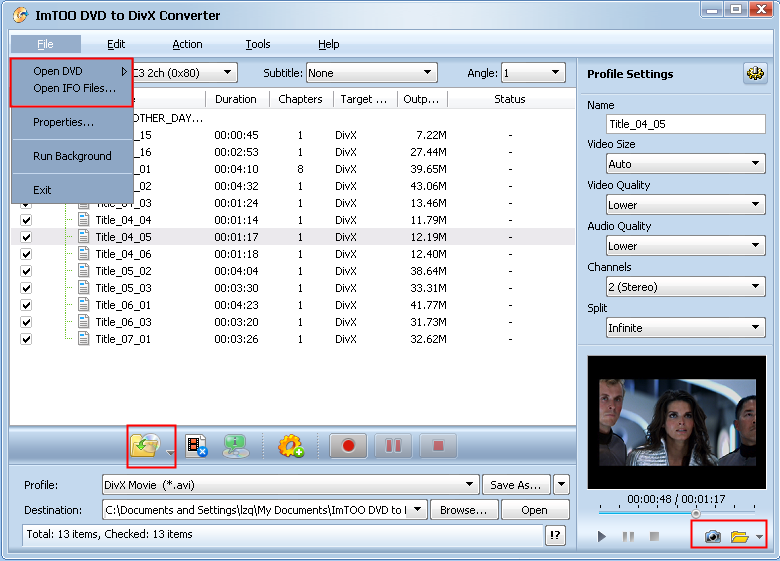Uncheck the Title_04_04 checkbox
Screen dimensions: 780x561
tap(26, 220)
